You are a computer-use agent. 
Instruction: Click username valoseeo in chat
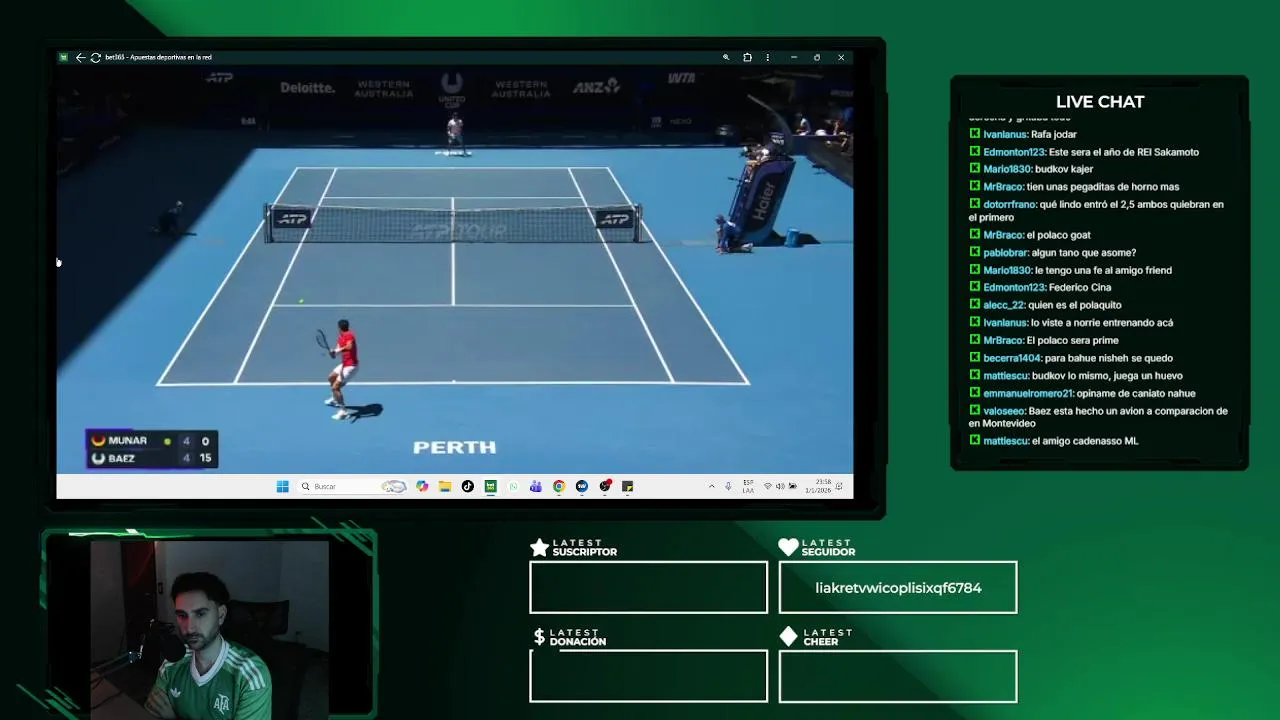[x=1004, y=410]
